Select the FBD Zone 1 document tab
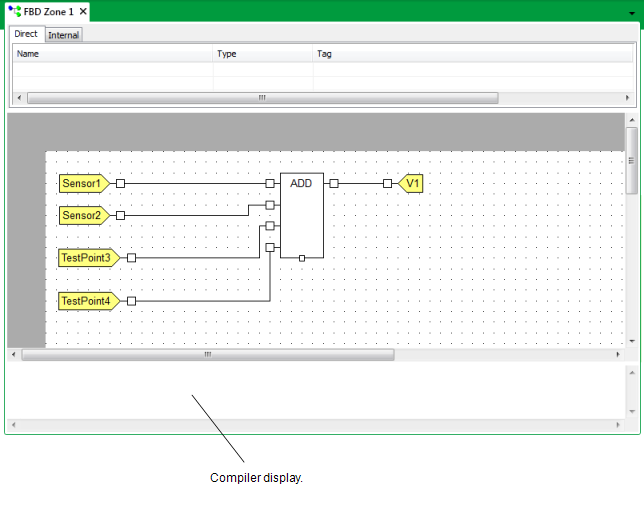Screen dimensions: 644x510 pyautogui.click(x=48, y=11)
